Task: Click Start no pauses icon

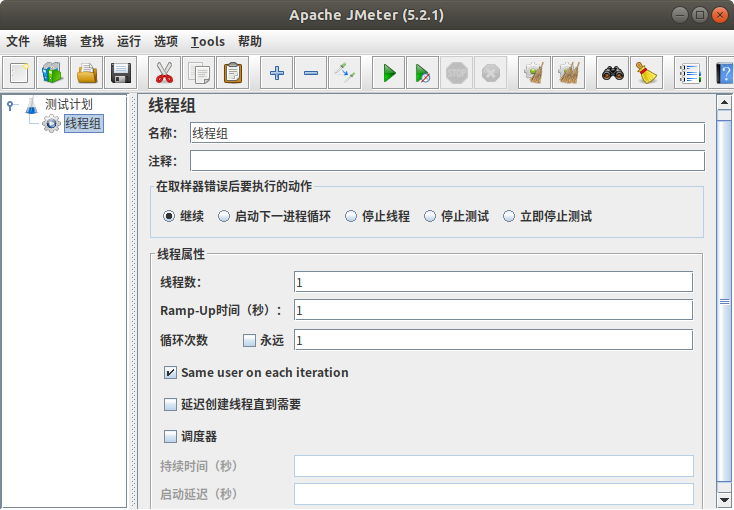Action: point(423,73)
